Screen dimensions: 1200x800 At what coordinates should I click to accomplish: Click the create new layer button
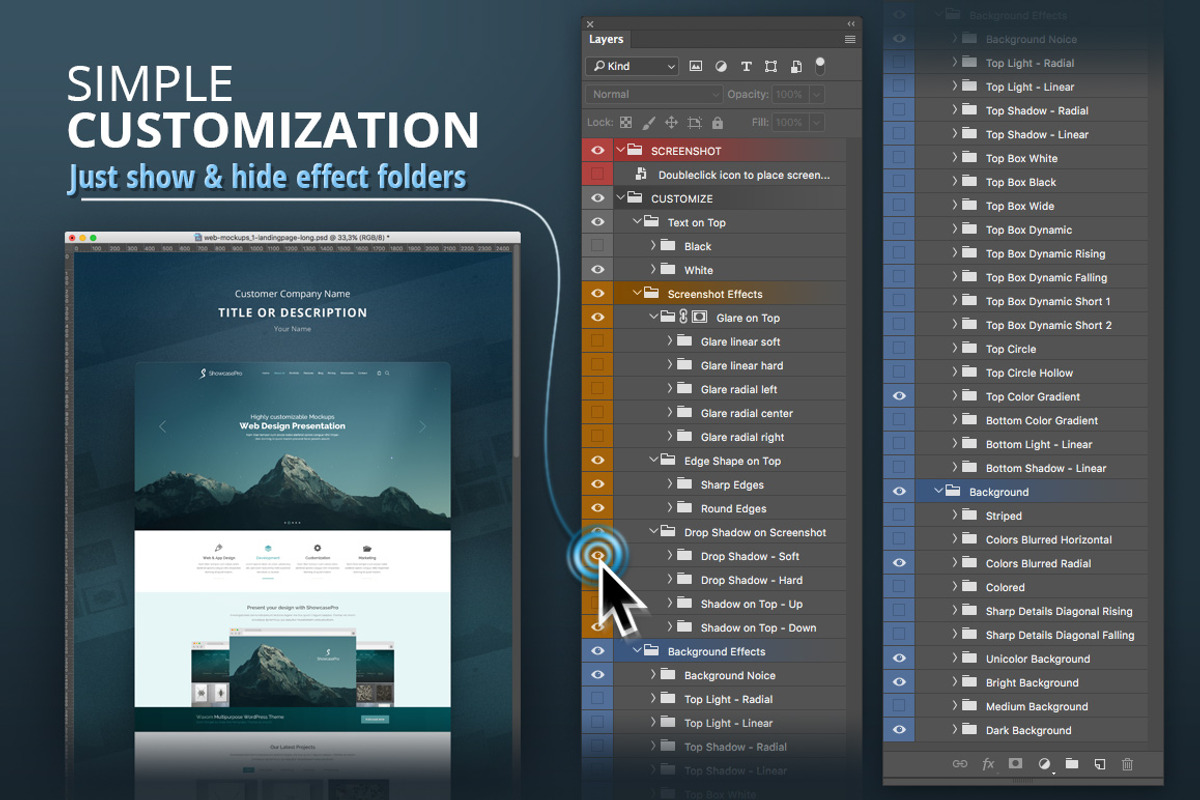click(x=1100, y=764)
